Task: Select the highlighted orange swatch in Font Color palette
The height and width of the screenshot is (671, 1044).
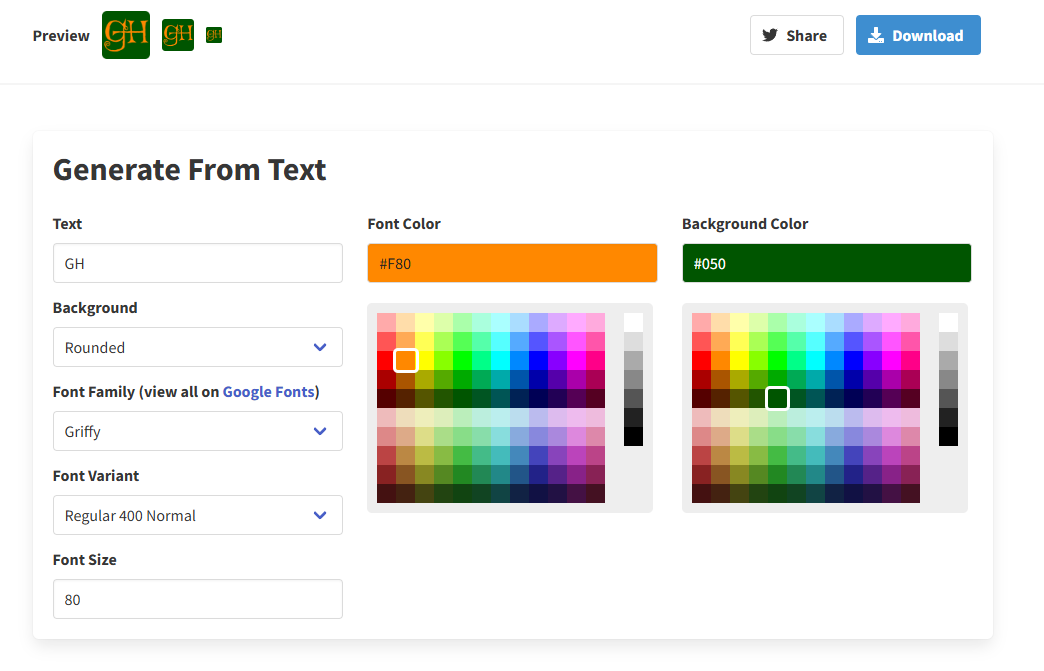Action: [405, 360]
